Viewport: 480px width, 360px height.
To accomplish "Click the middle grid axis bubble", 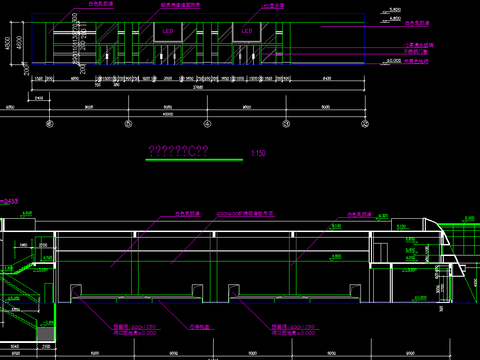I will [207, 124].
